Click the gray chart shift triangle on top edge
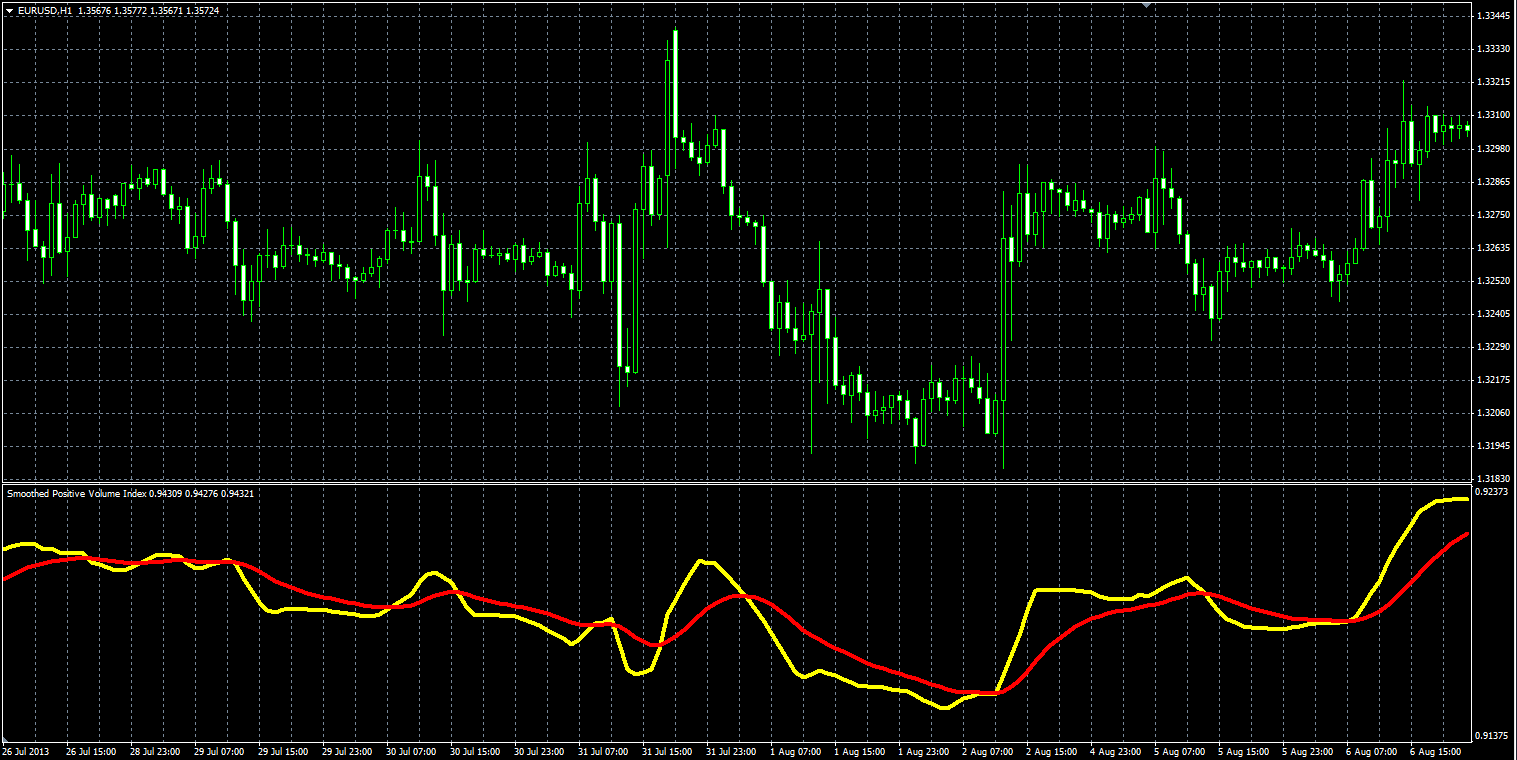The image size is (1517, 760). coord(1147,5)
